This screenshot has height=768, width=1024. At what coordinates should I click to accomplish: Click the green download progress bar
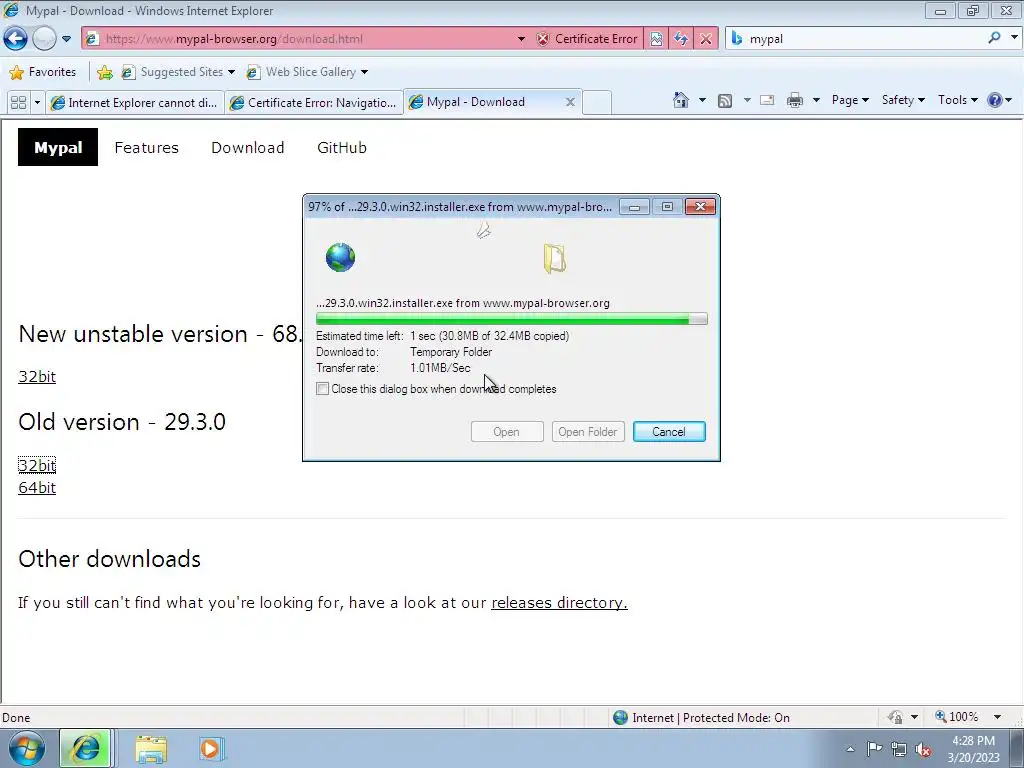511,319
